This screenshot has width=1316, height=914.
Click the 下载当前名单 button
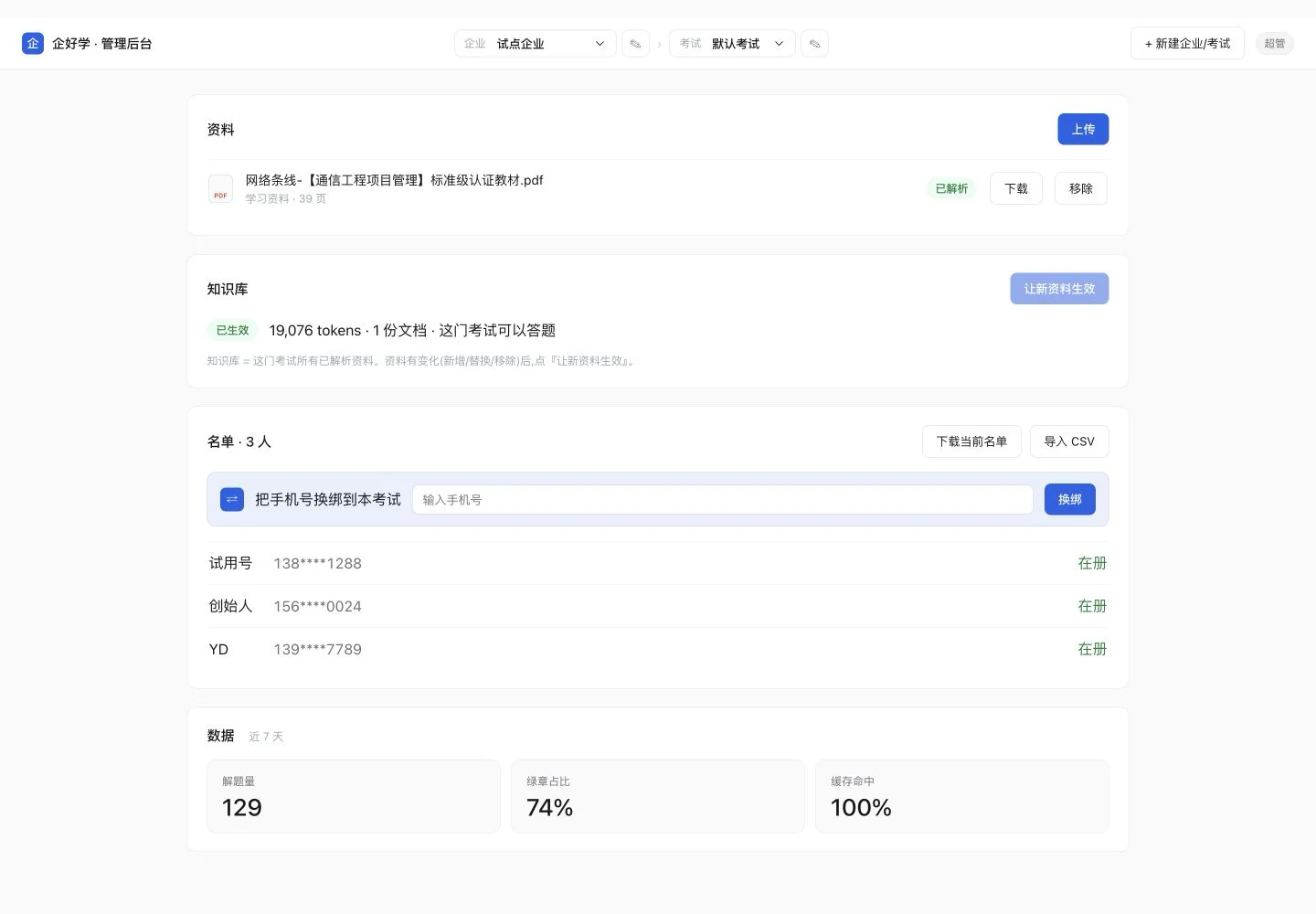[971, 441]
